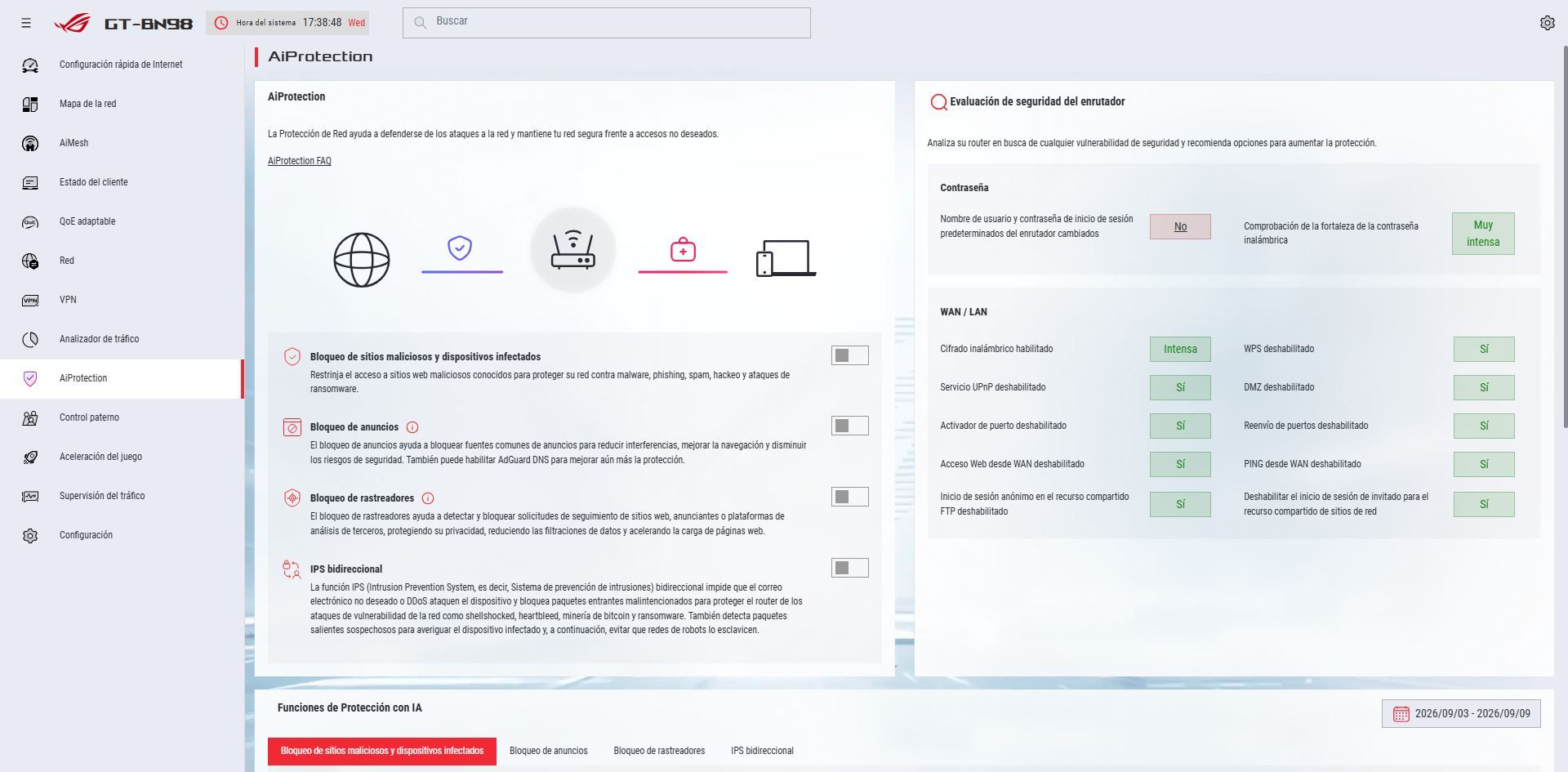1568x772 pixels.
Task: Click the internet globe diagram icon
Action: [x=362, y=260]
